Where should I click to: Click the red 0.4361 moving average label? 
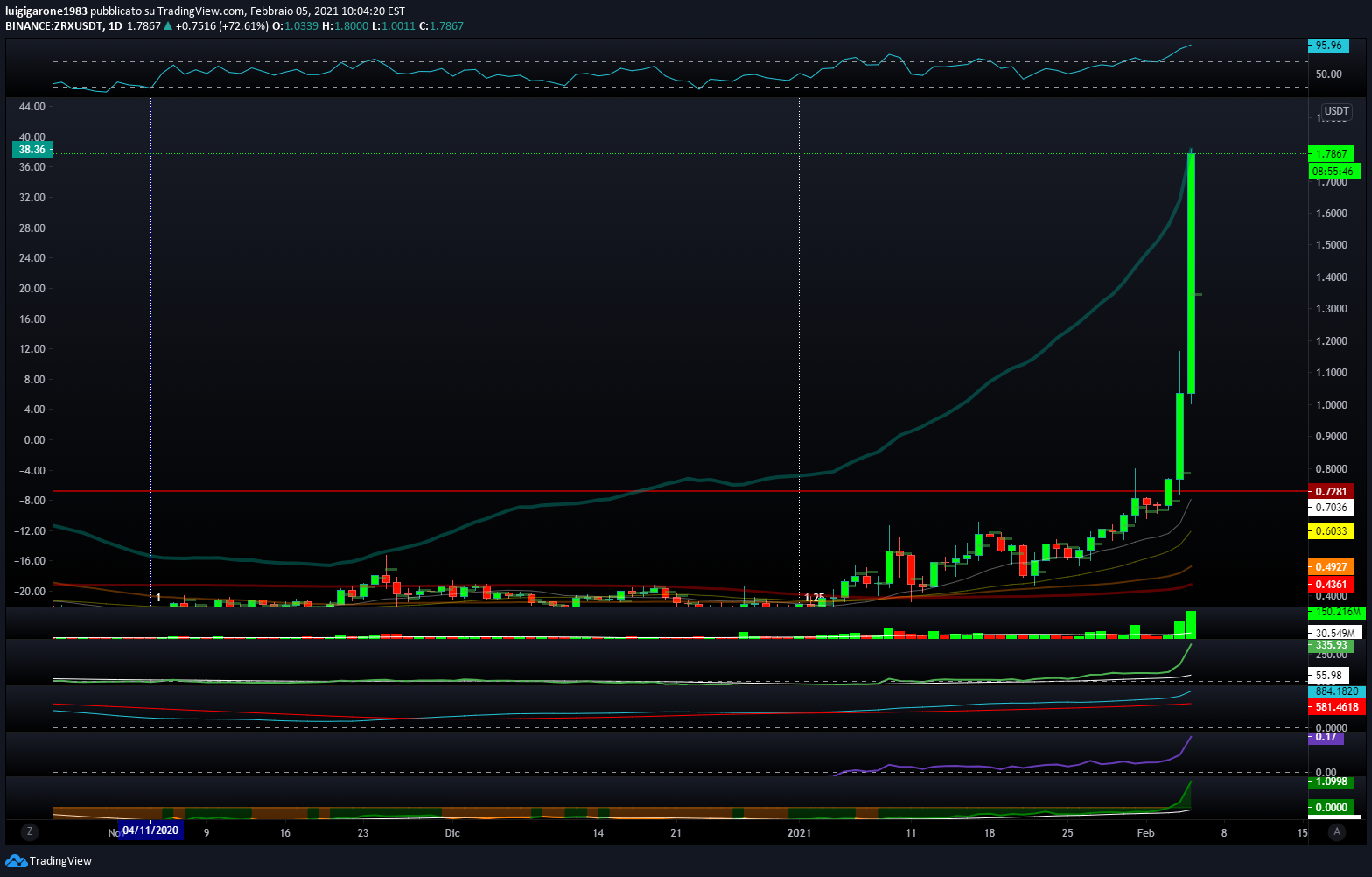1331,584
